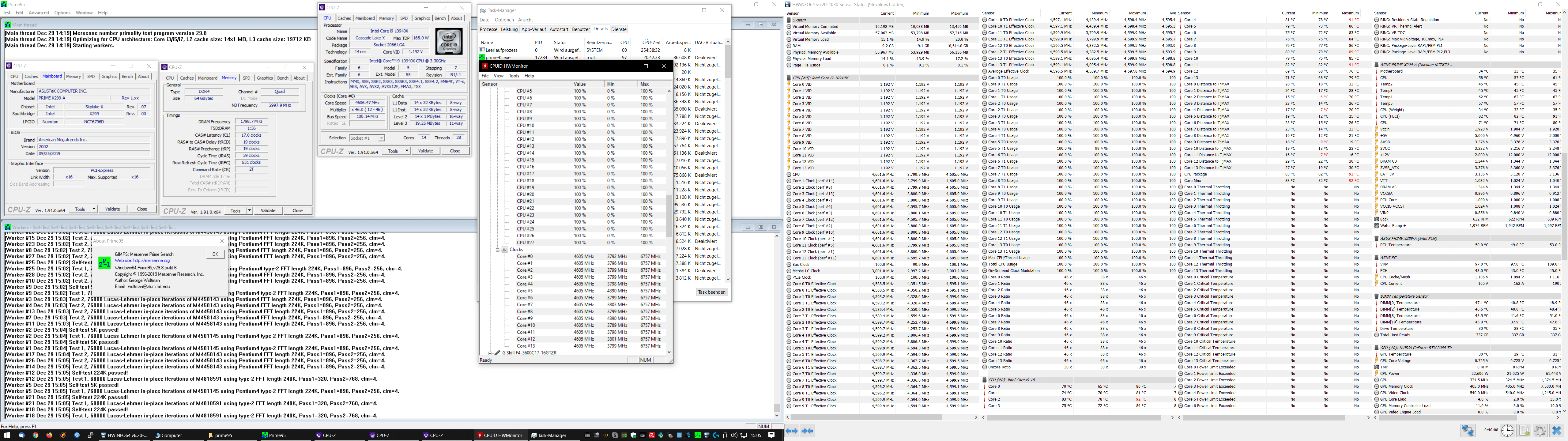
Task: Click HWiNFO logging start sheet icon
Action: [1524, 431]
